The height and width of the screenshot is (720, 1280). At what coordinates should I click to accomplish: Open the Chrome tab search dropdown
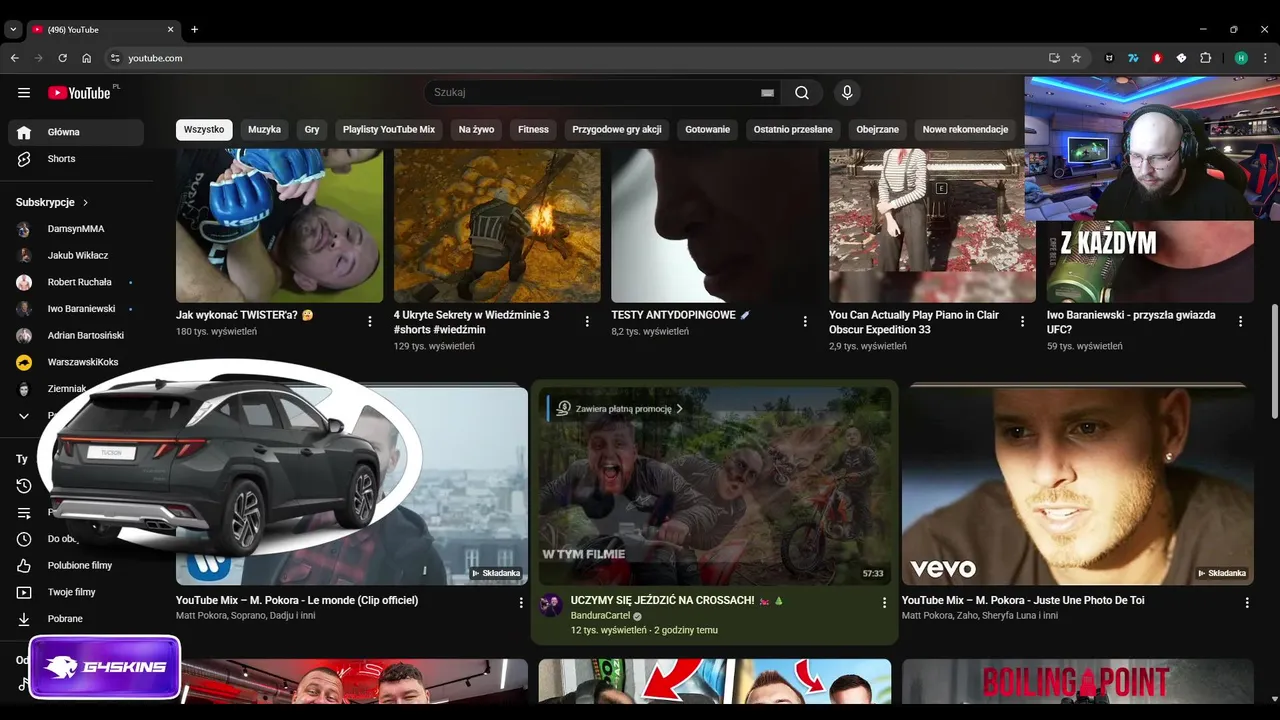(13, 30)
